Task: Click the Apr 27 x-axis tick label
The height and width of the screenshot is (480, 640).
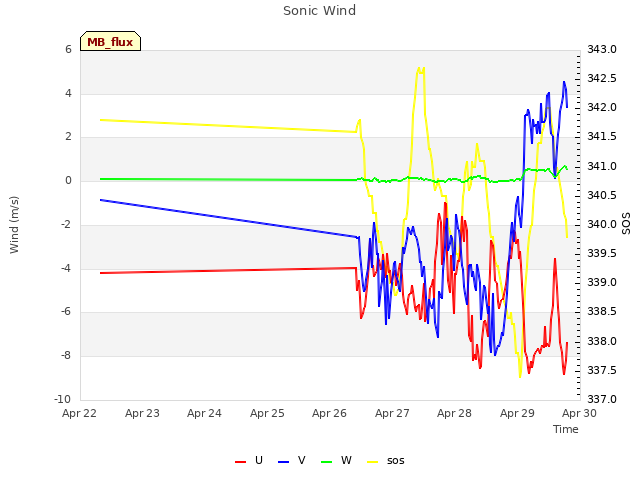Action: 392,413
